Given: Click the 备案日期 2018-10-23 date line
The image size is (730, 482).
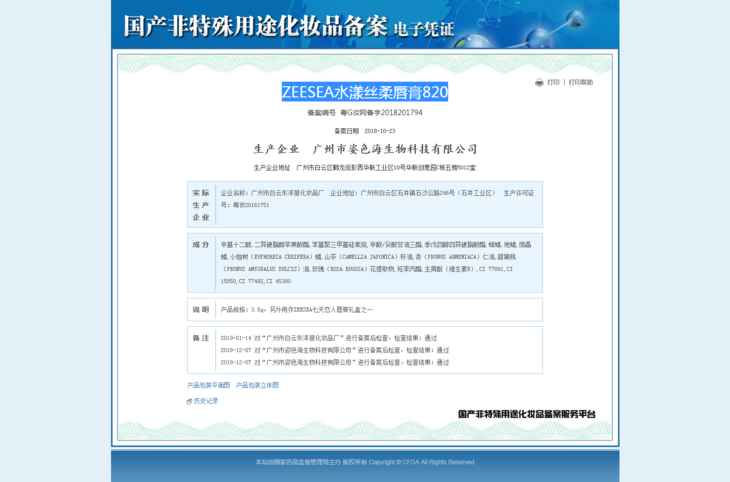Looking at the screenshot, I should tap(364, 131).
